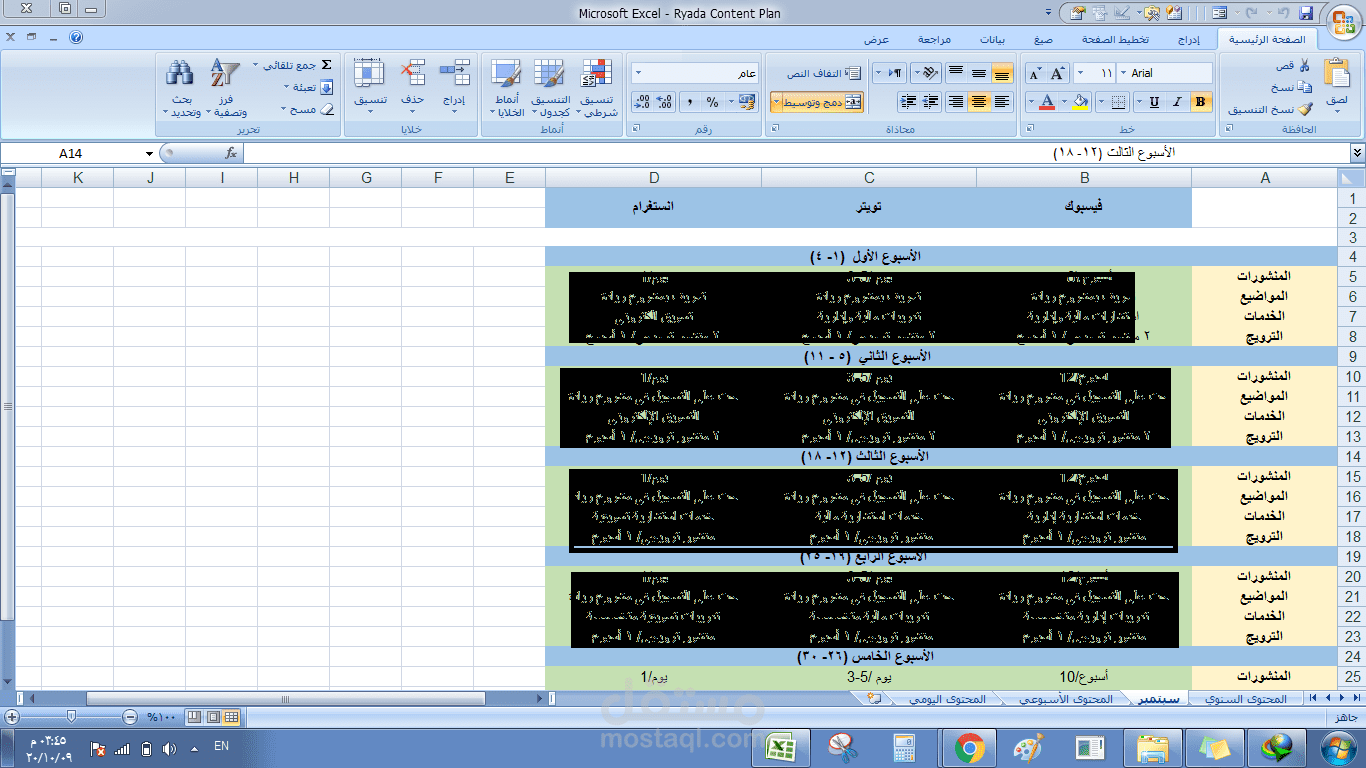The width and height of the screenshot is (1366, 768).
Task: Switch to the View (عرض) tab
Action: (877, 40)
